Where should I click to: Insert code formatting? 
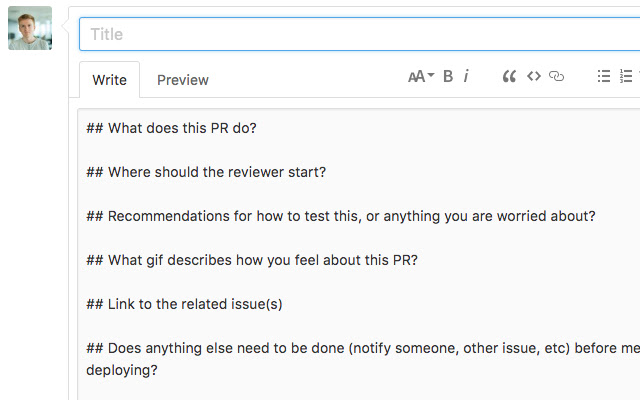[x=534, y=76]
